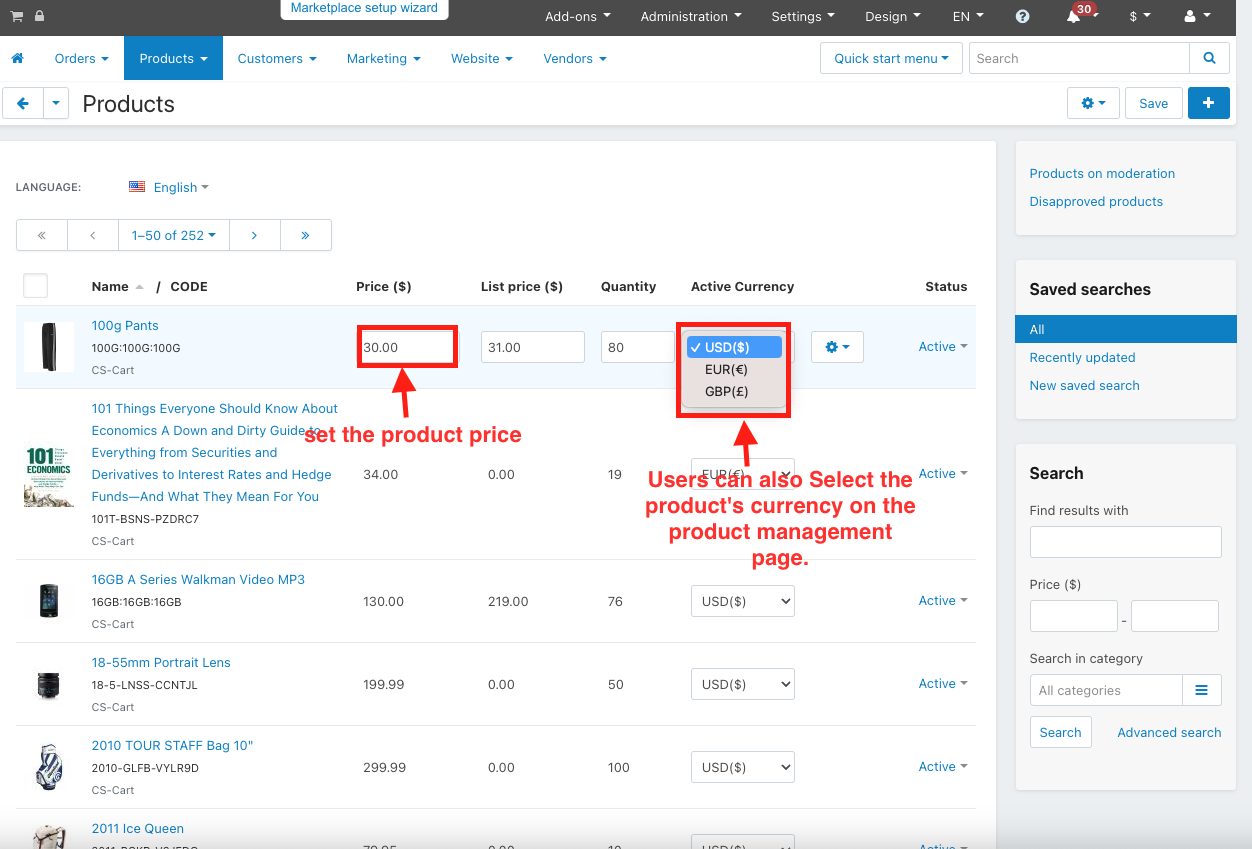The image size is (1252, 849).
Task: Click the 2010 TOUR STAFF Bag thumbnail
Action: [48, 767]
